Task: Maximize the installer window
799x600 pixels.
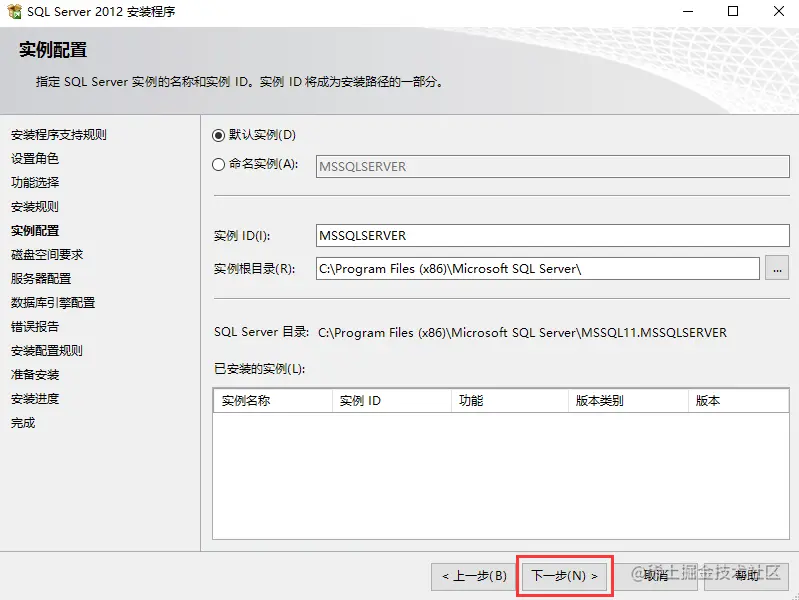Action: (x=733, y=11)
